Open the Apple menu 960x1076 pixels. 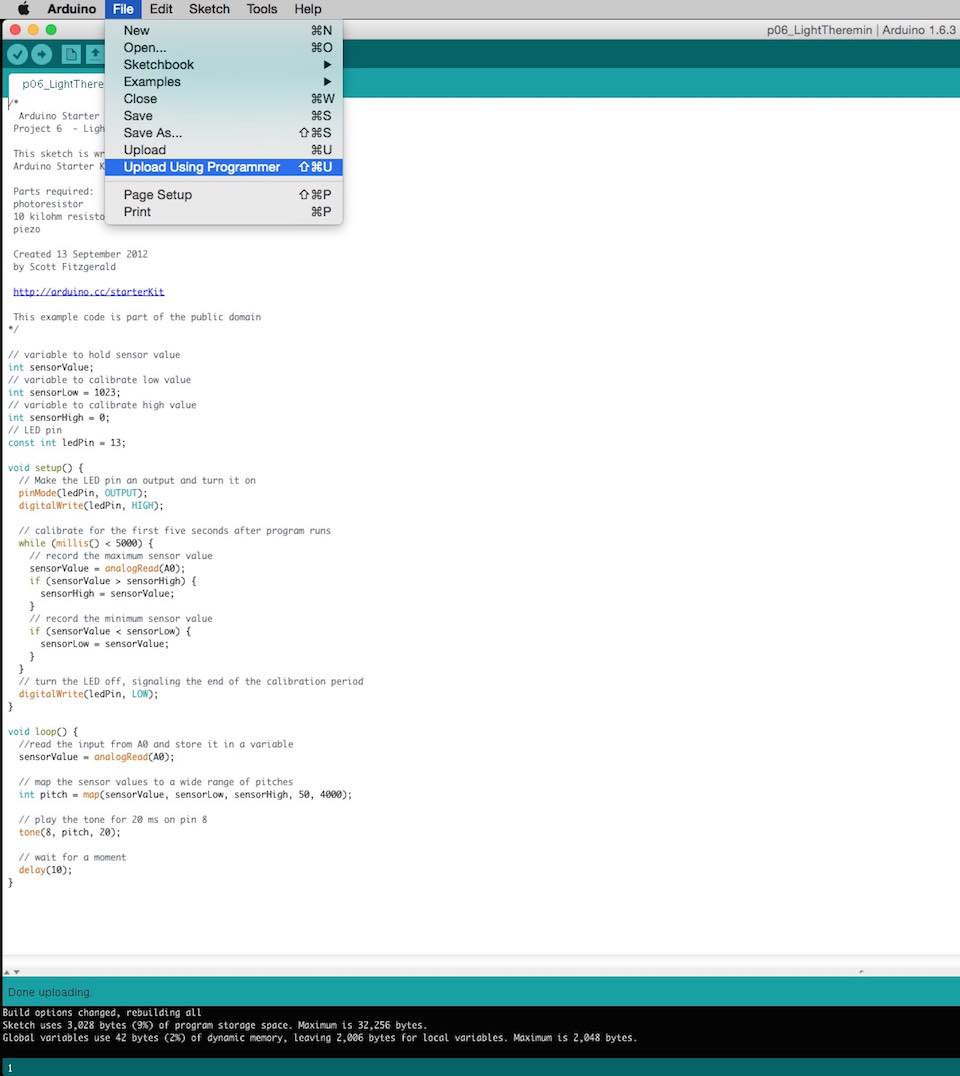pyautogui.click(x=23, y=9)
